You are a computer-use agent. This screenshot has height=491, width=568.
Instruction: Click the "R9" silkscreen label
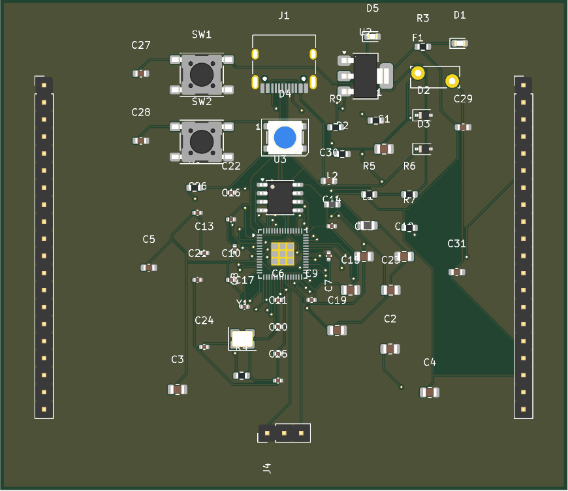coord(335,99)
